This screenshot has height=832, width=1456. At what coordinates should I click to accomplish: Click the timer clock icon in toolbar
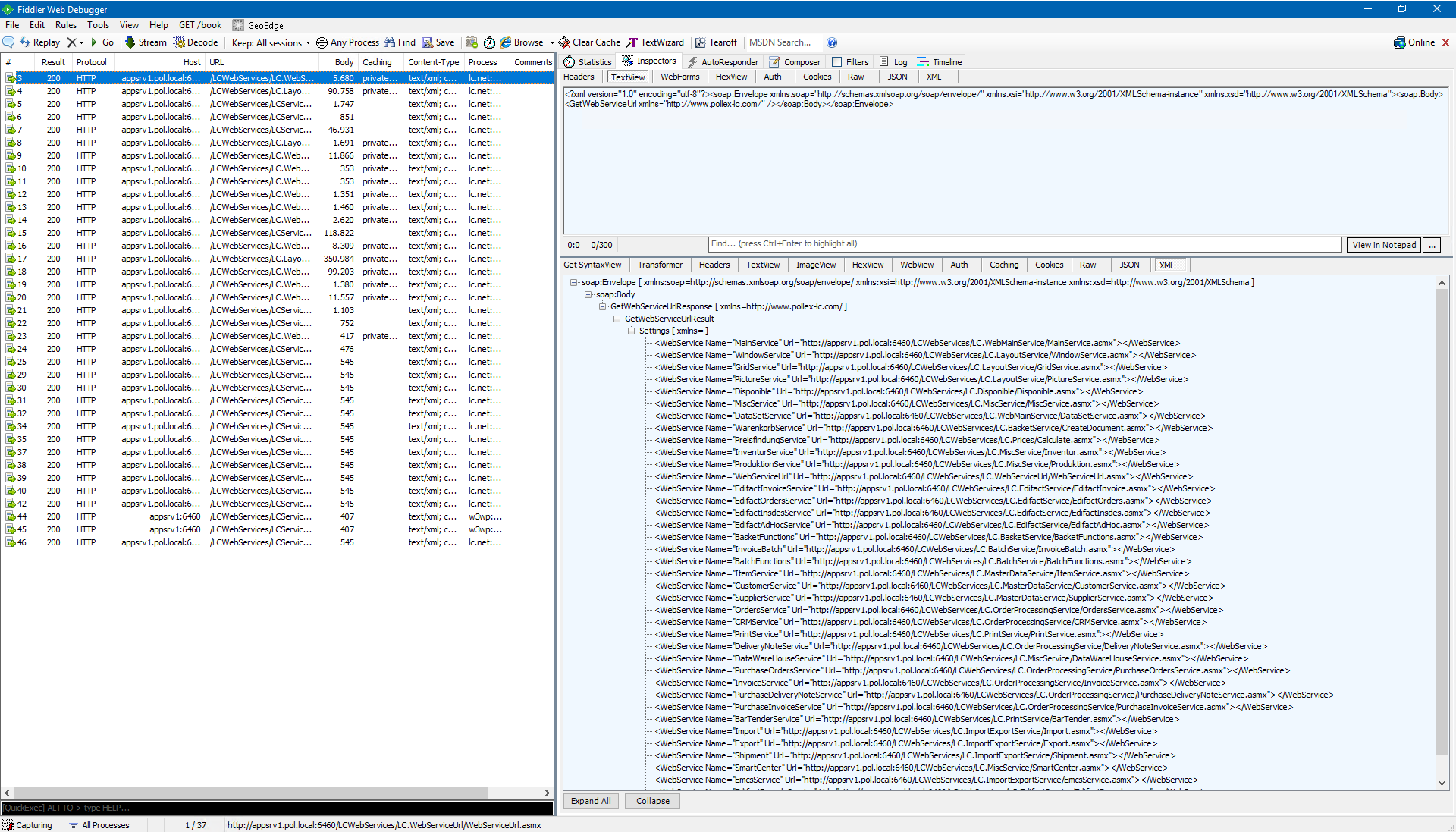click(489, 42)
